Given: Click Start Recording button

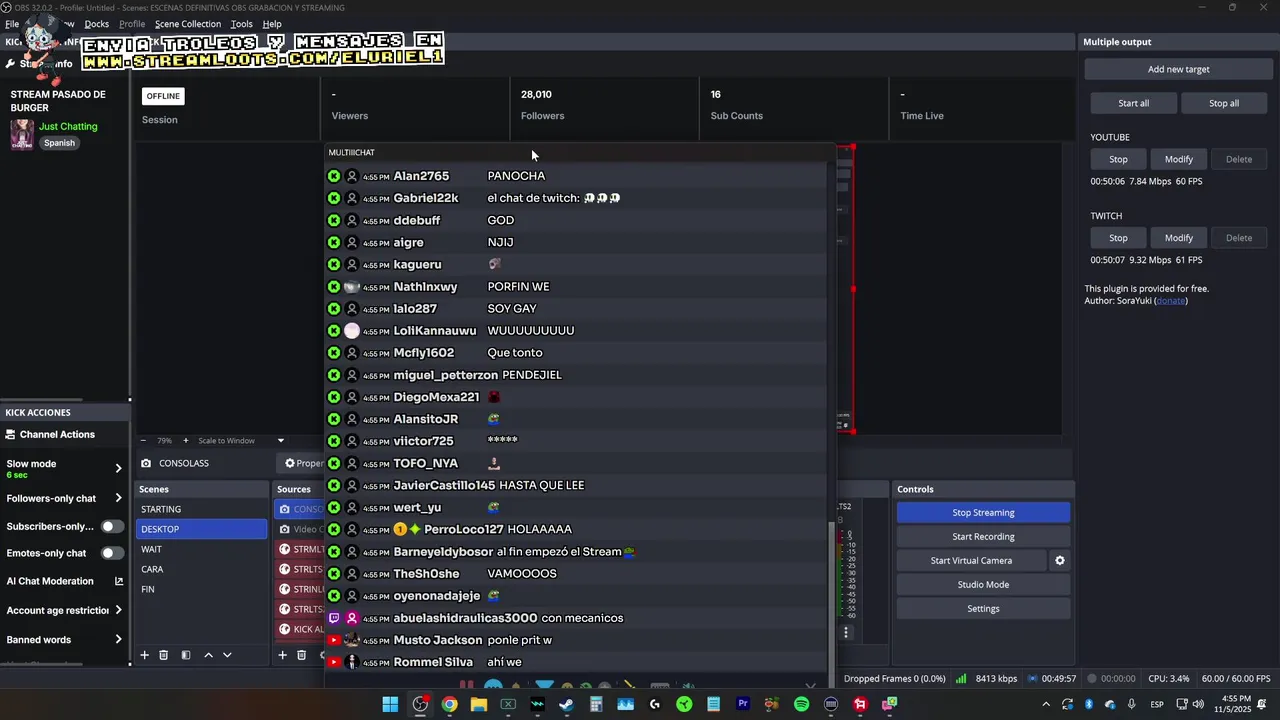Looking at the screenshot, I should point(983,537).
